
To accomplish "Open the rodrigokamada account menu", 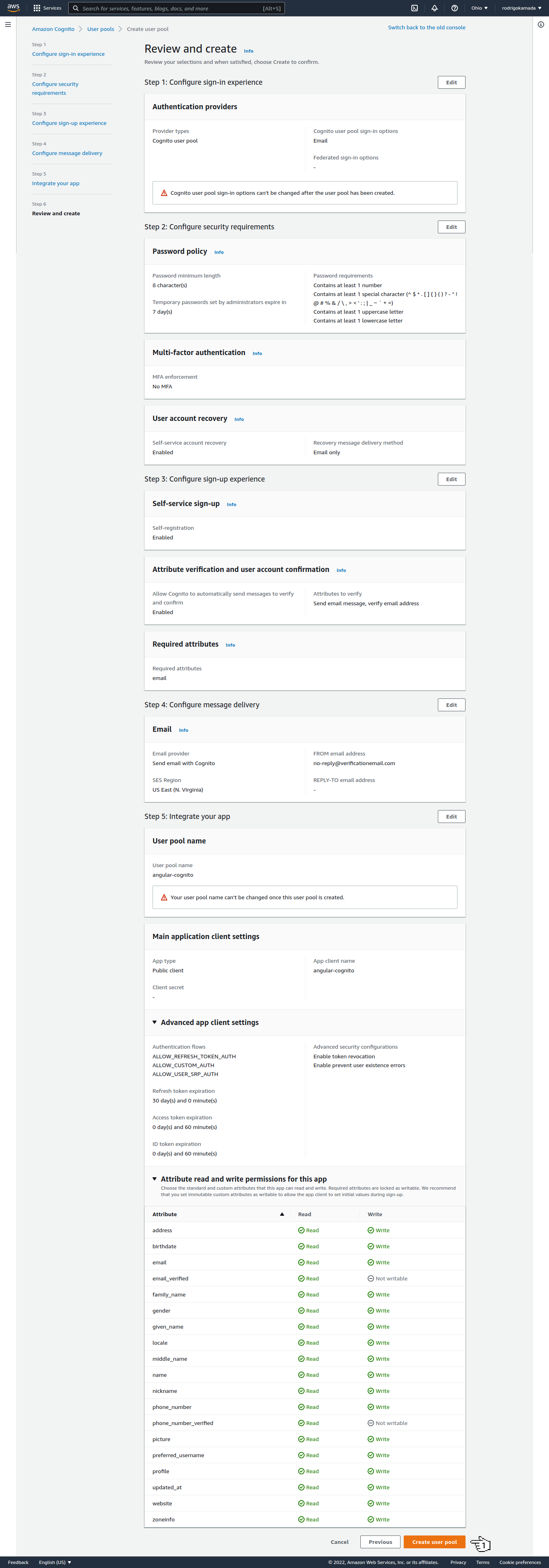I will click(x=521, y=8).
